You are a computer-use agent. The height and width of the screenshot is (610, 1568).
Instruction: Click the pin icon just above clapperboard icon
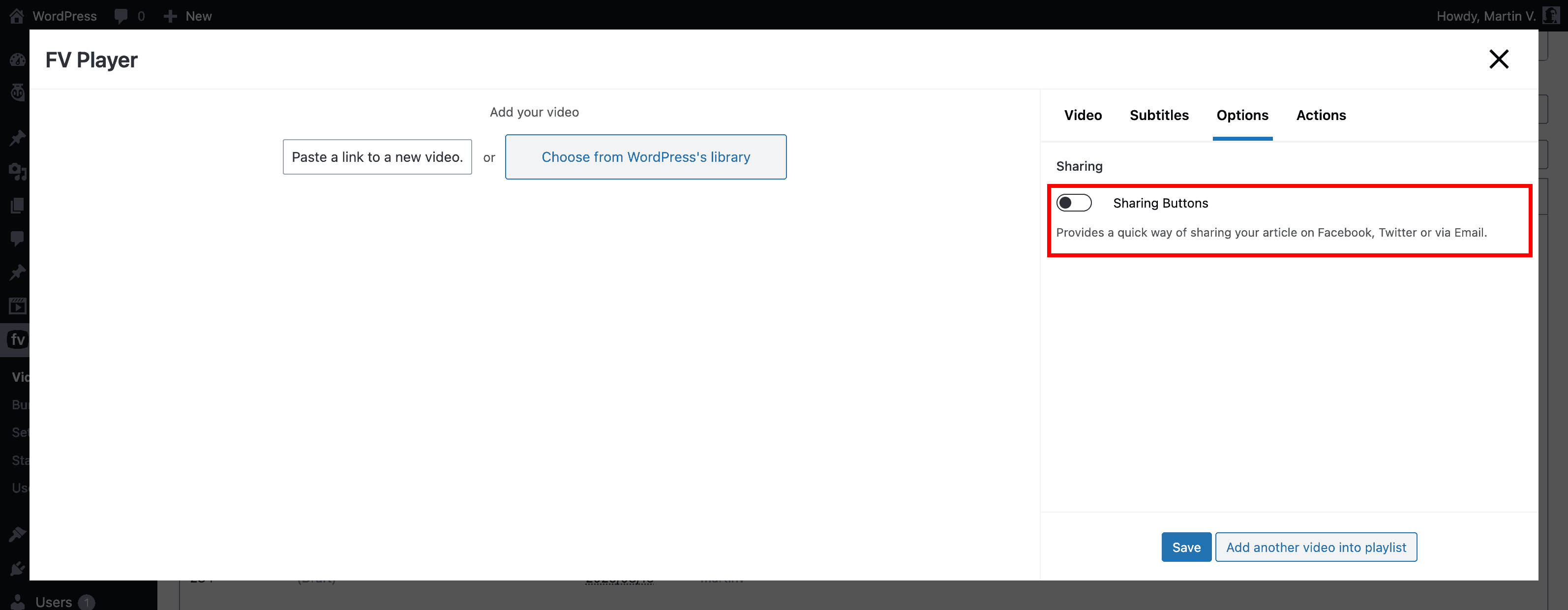pos(18,272)
